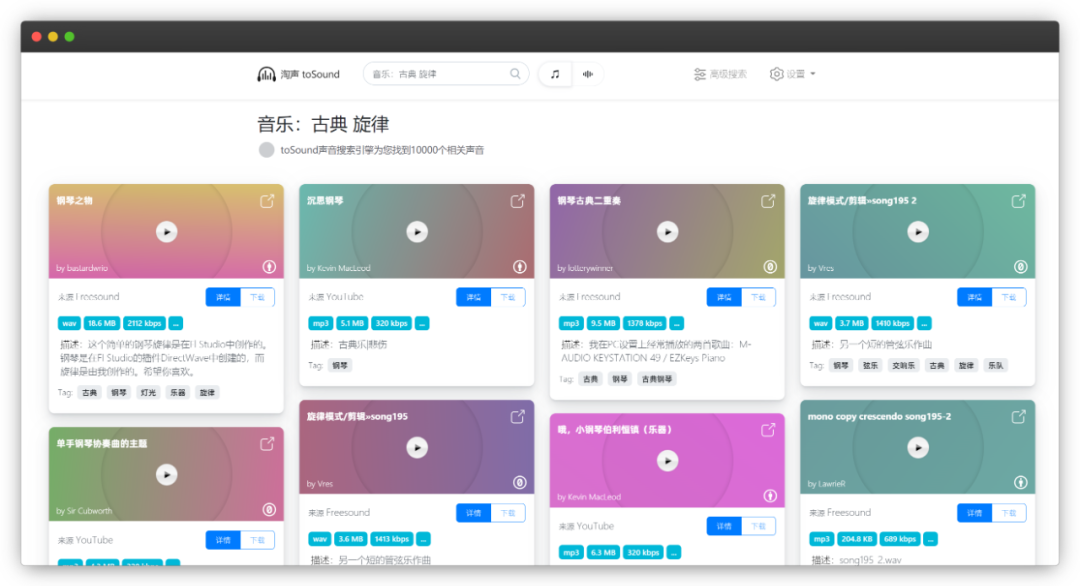Screen dimensions: 1080x586
Task: Click license icon on 沉思钢琴 card
Action: (519, 267)
